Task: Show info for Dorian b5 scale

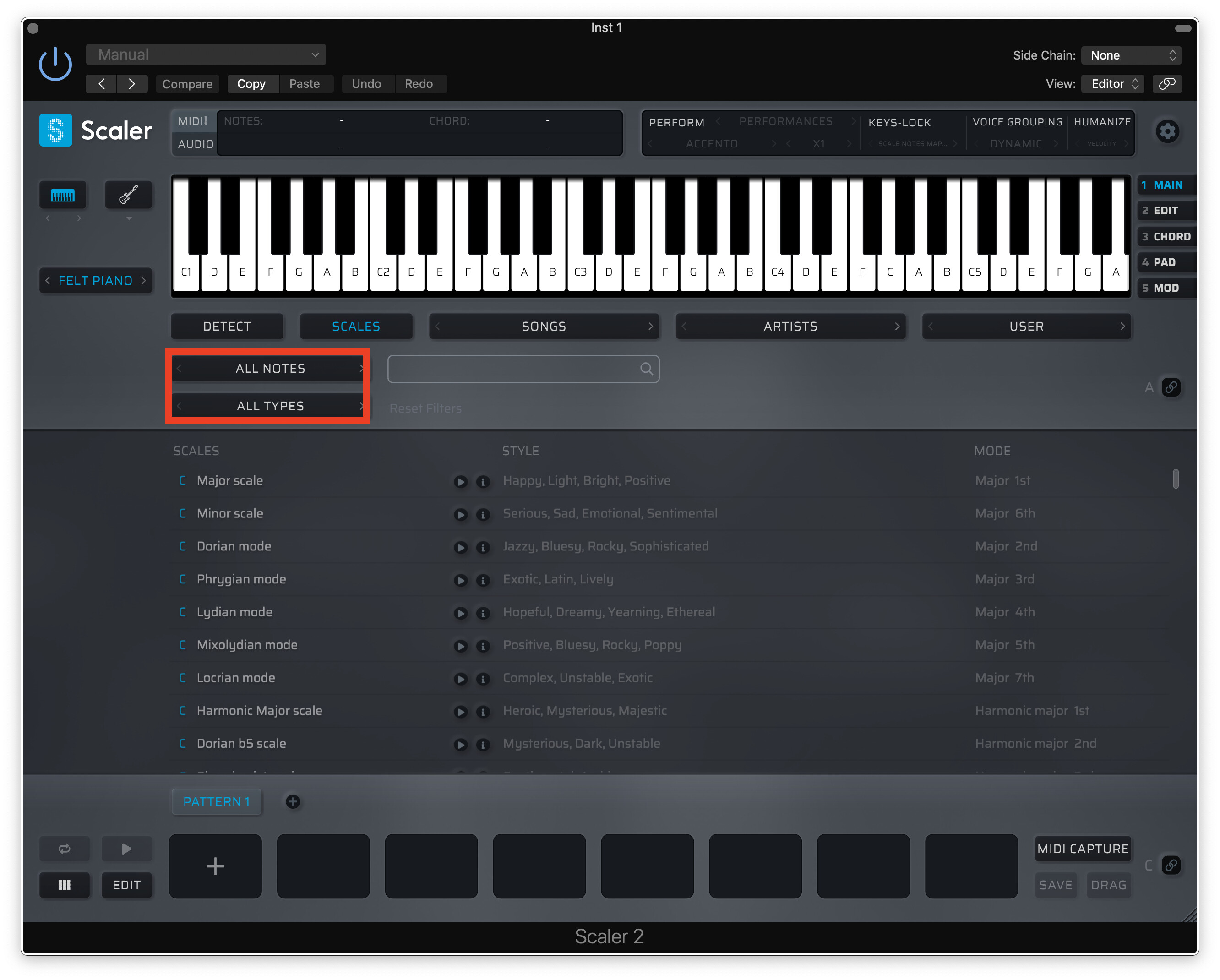Action: 483,744
